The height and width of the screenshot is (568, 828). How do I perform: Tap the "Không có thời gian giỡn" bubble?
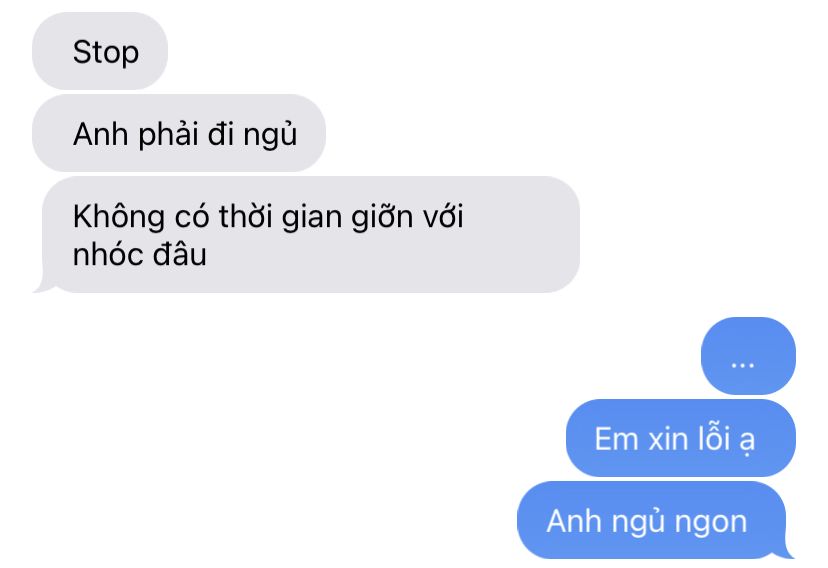click(x=310, y=234)
